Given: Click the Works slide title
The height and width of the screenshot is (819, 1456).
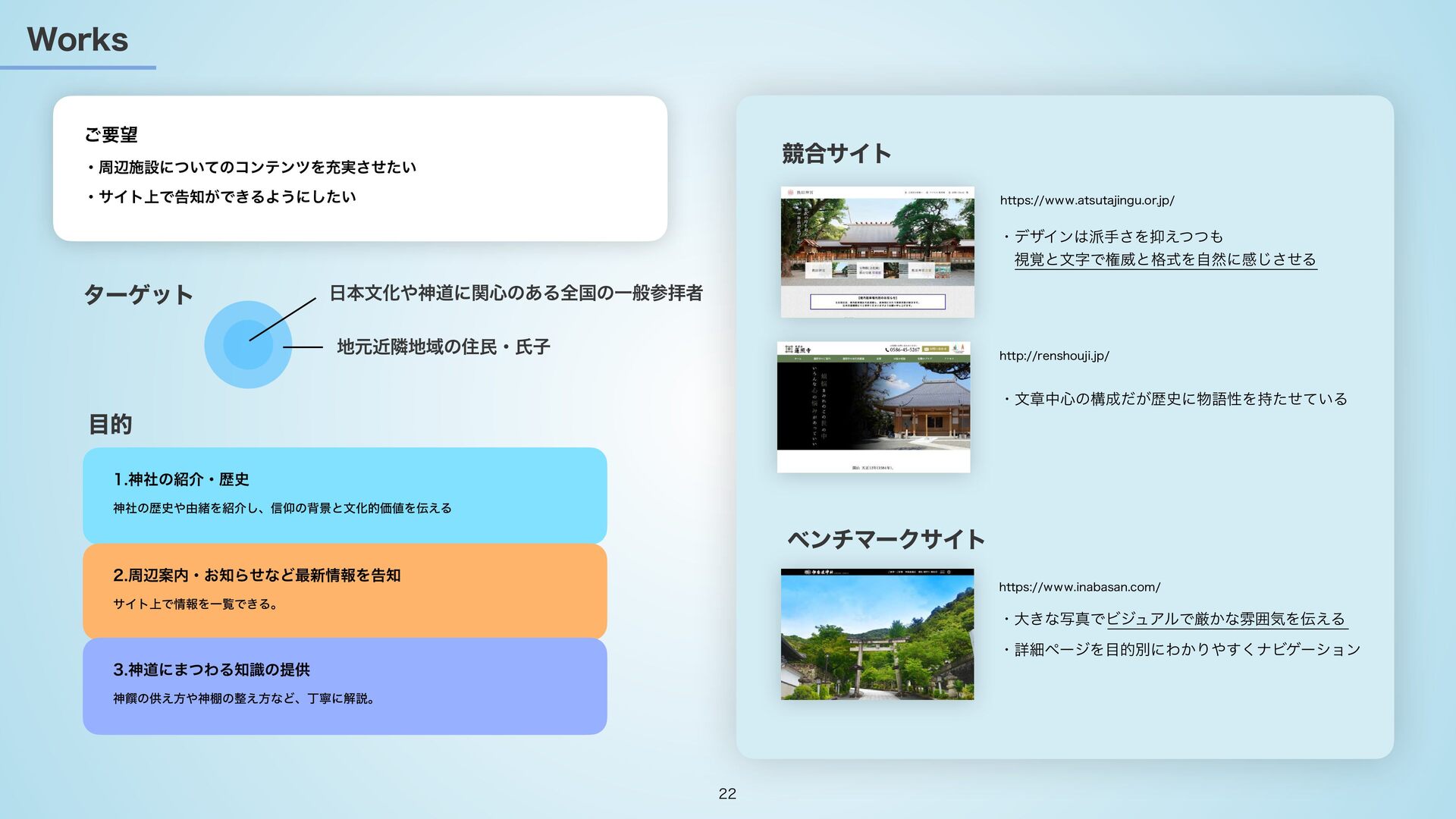Looking at the screenshot, I should click(77, 39).
